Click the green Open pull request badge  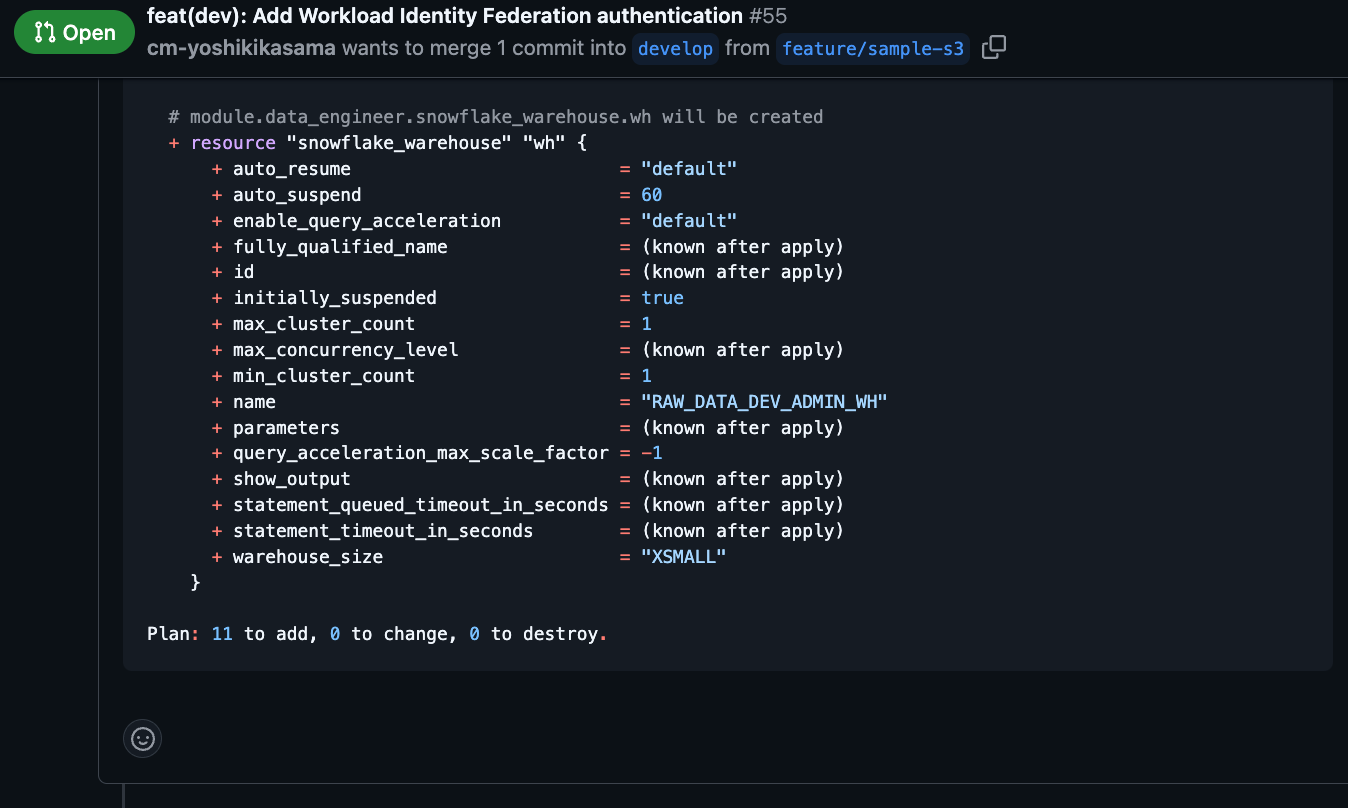click(74, 33)
